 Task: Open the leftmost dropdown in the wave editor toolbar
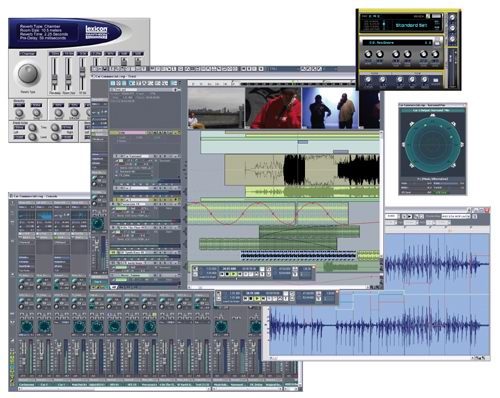tap(392, 217)
